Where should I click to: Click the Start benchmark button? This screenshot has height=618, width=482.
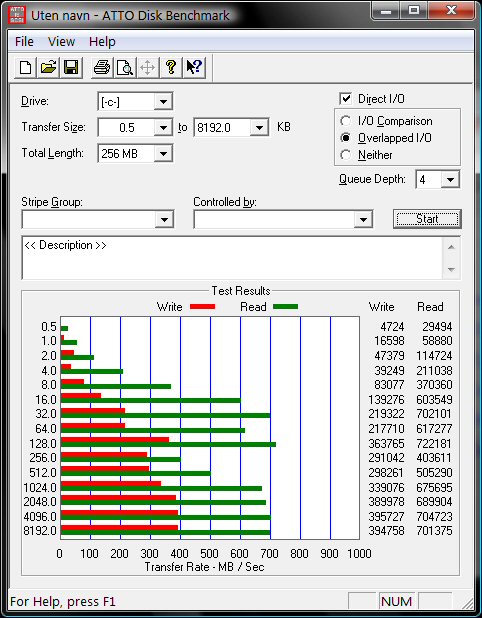pyautogui.click(x=427, y=219)
